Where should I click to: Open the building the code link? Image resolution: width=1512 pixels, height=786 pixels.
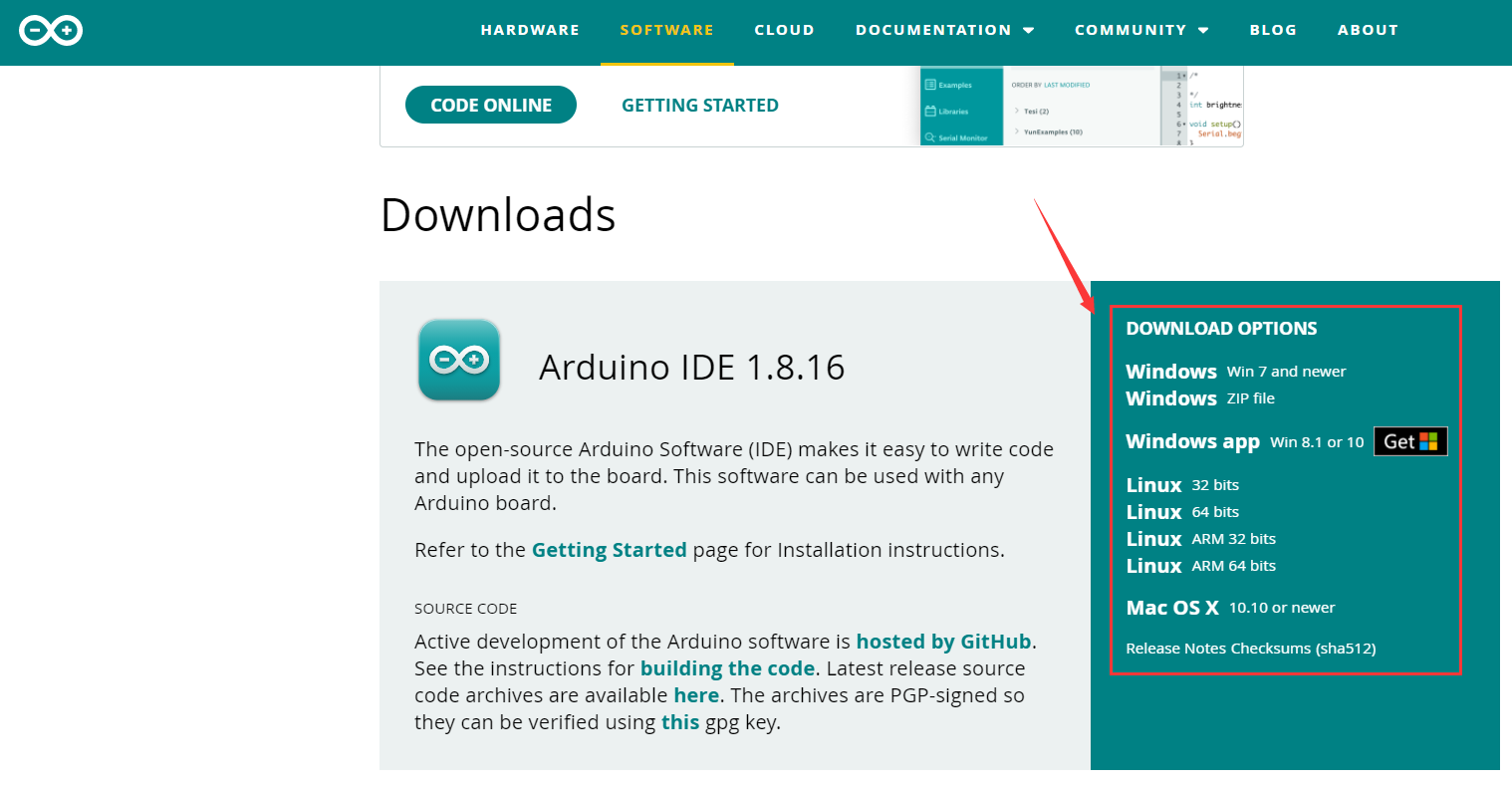point(727,668)
